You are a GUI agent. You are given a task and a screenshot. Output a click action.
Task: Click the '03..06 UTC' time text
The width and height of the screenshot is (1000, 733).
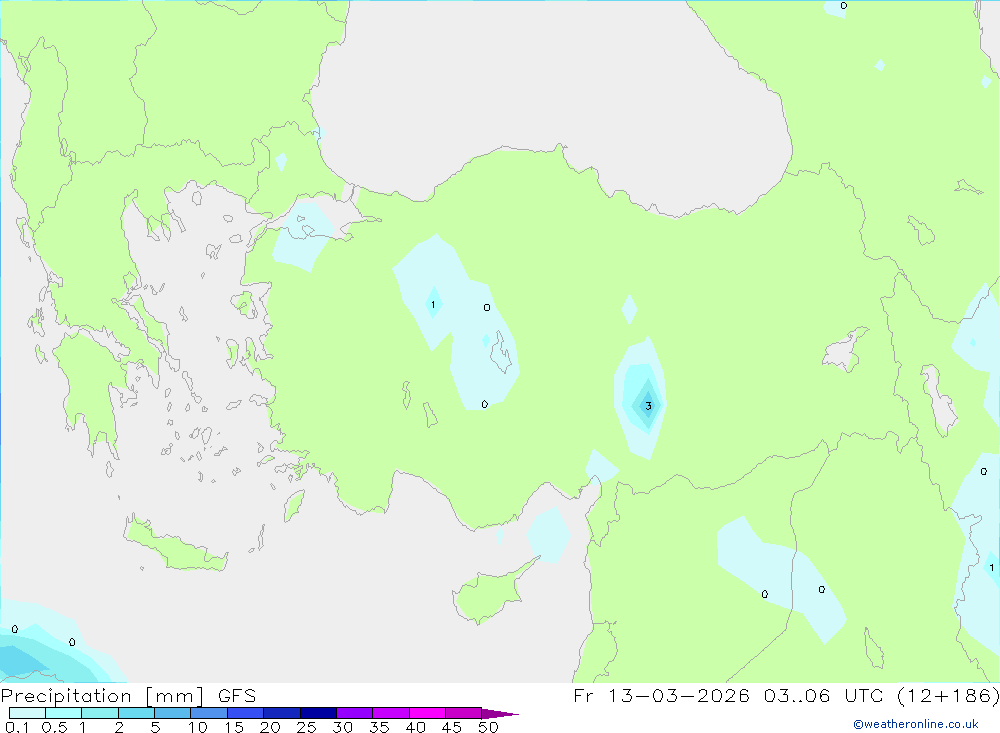[x=823, y=696]
